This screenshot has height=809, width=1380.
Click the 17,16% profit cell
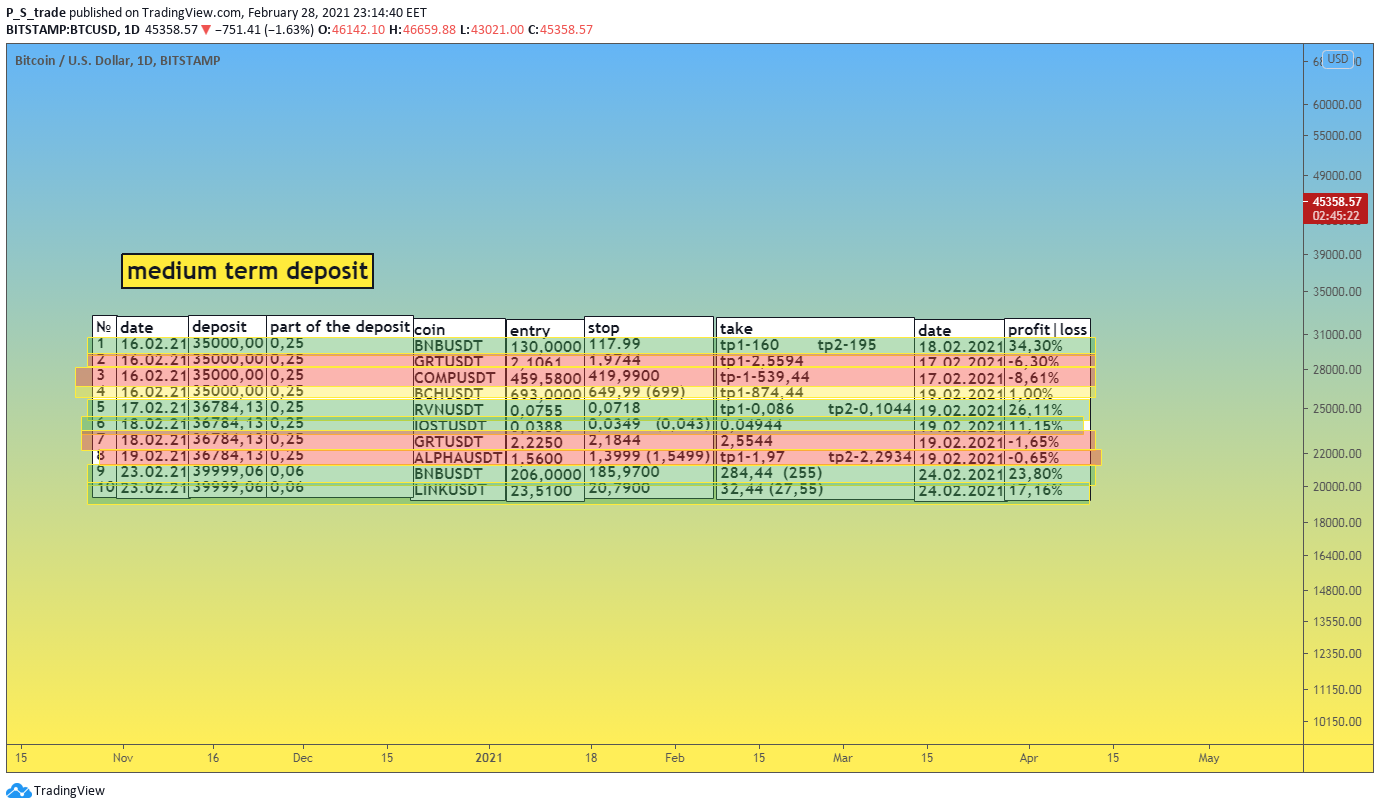pos(1035,490)
